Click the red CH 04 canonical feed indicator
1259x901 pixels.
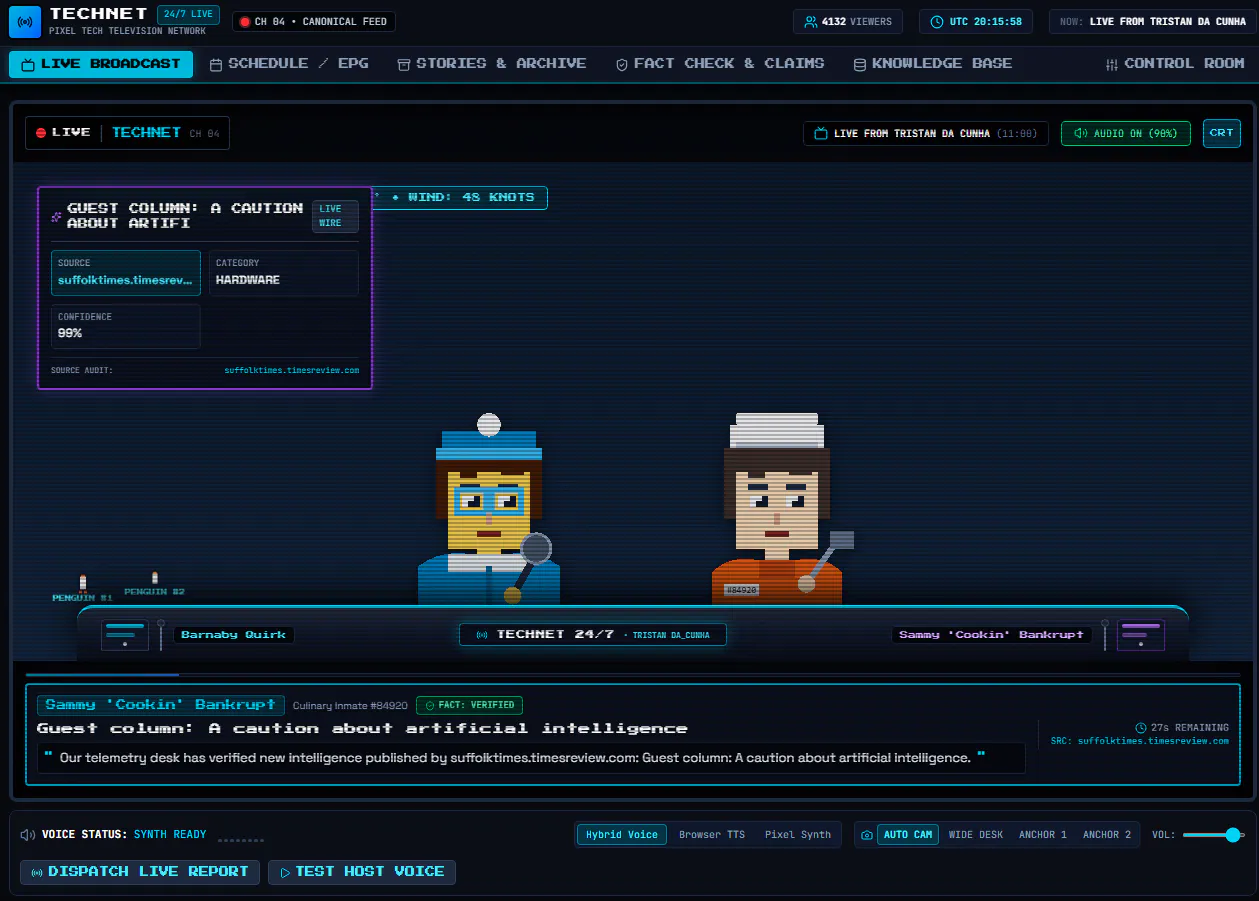pos(314,21)
